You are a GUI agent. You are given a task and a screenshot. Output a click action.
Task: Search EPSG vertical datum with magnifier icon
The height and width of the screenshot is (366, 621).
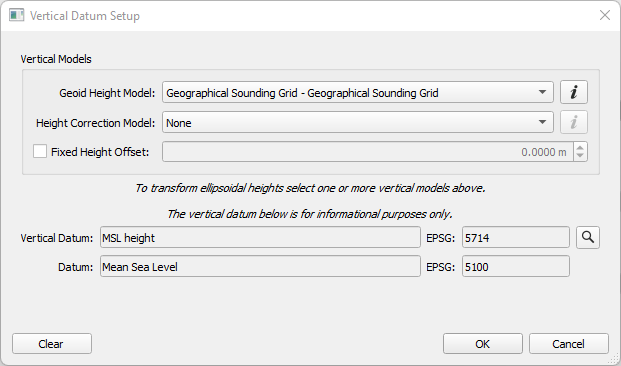(588, 238)
